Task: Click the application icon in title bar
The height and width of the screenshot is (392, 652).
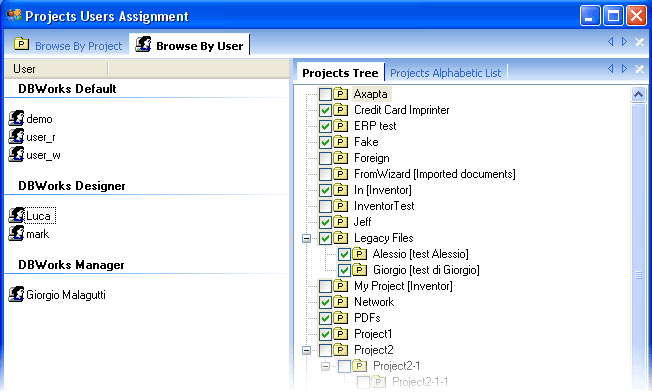Action: pos(14,16)
